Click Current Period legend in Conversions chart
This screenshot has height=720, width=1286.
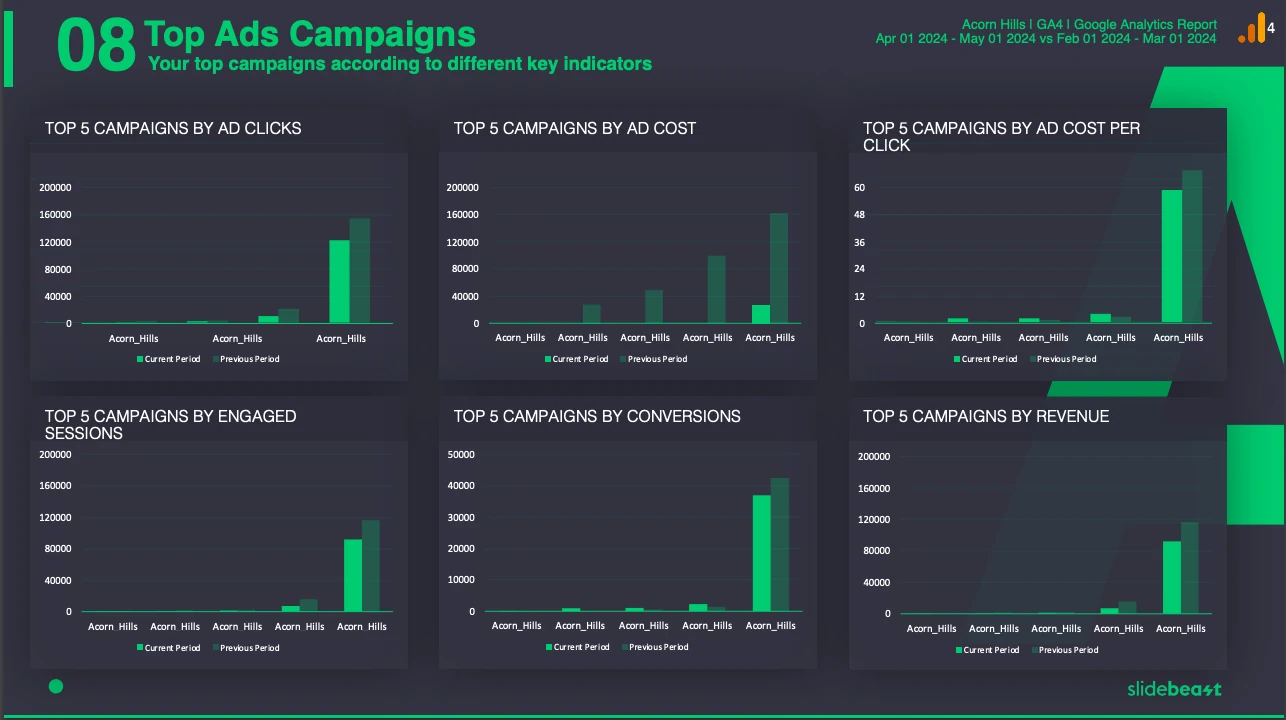pyautogui.click(x=577, y=647)
